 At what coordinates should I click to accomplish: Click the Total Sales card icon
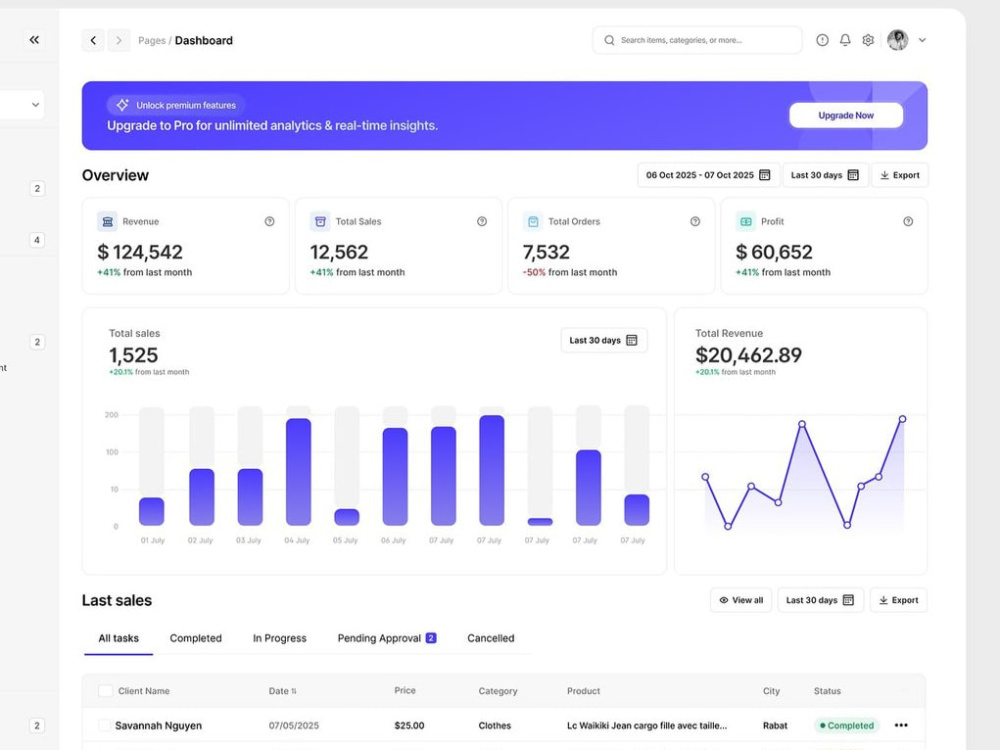pyautogui.click(x=320, y=221)
